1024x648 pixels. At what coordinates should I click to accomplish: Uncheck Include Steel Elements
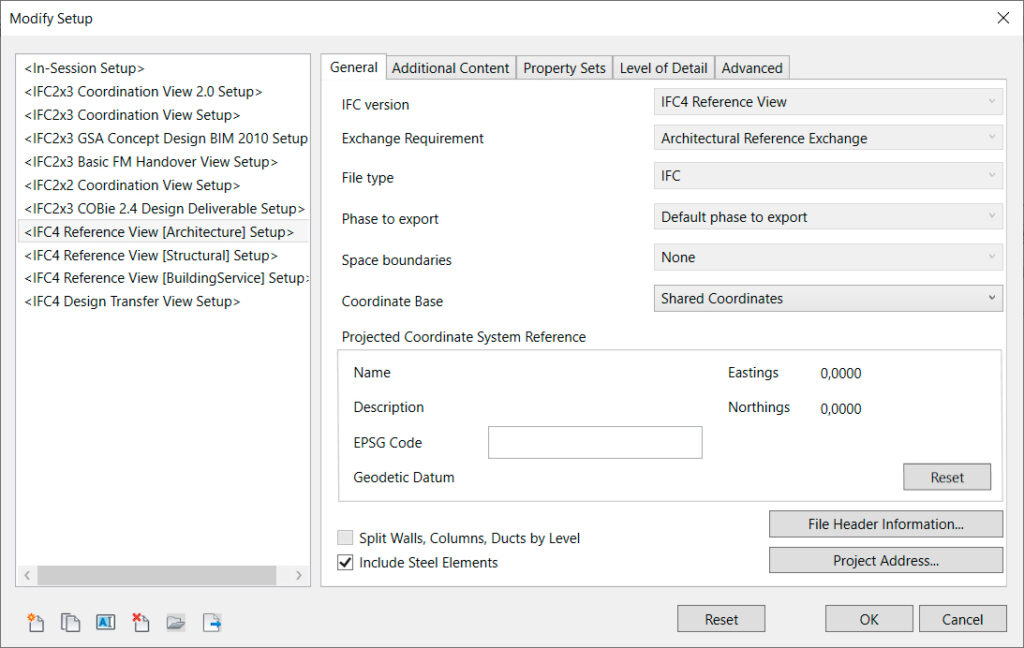pos(345,562)
